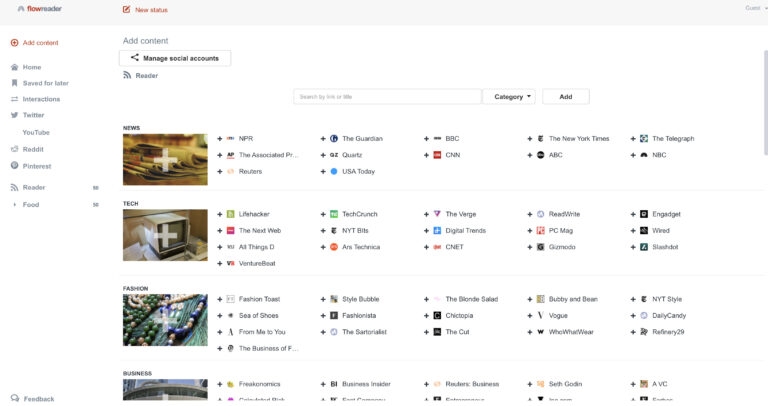
Task: Click the Add button
Action: click(x=566, y=96)
